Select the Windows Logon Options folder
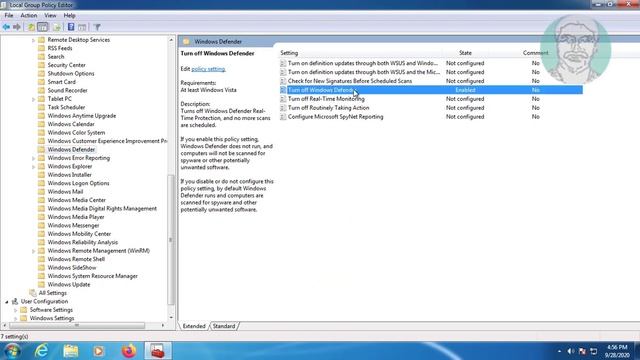 pyautogui.click(x=78, y=183)
